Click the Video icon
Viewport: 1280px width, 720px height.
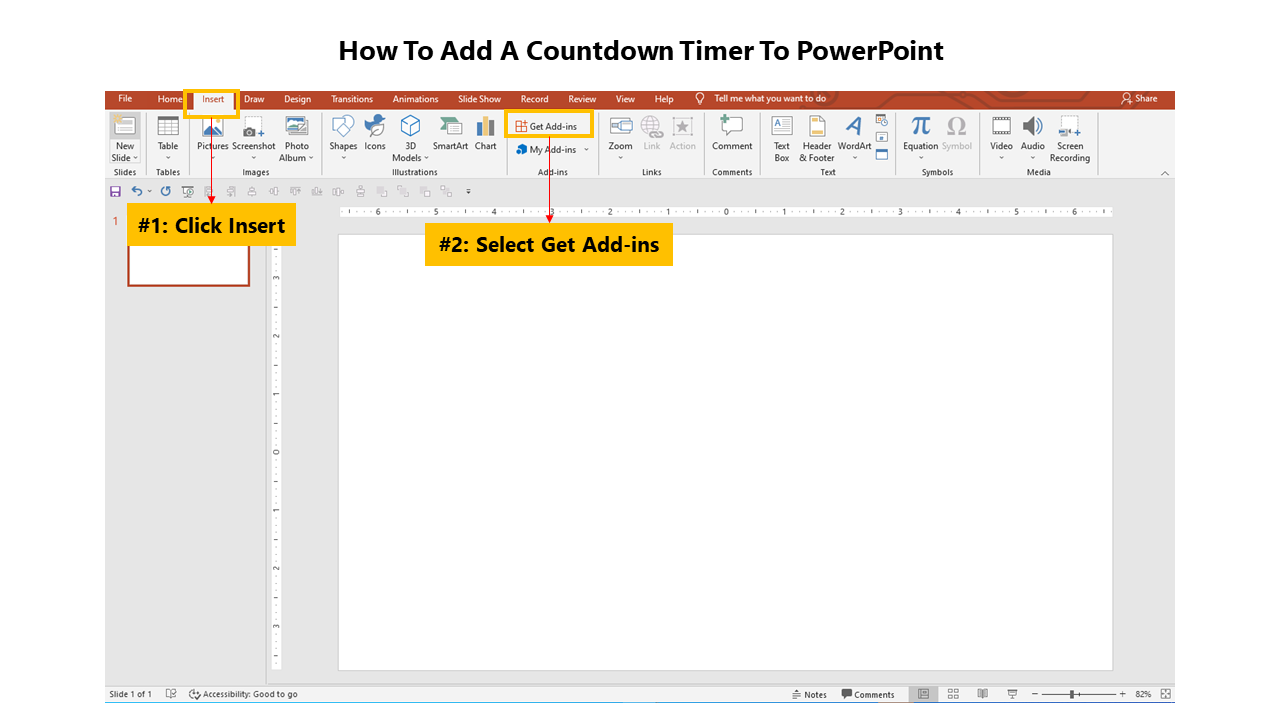tap(1001, 126)
